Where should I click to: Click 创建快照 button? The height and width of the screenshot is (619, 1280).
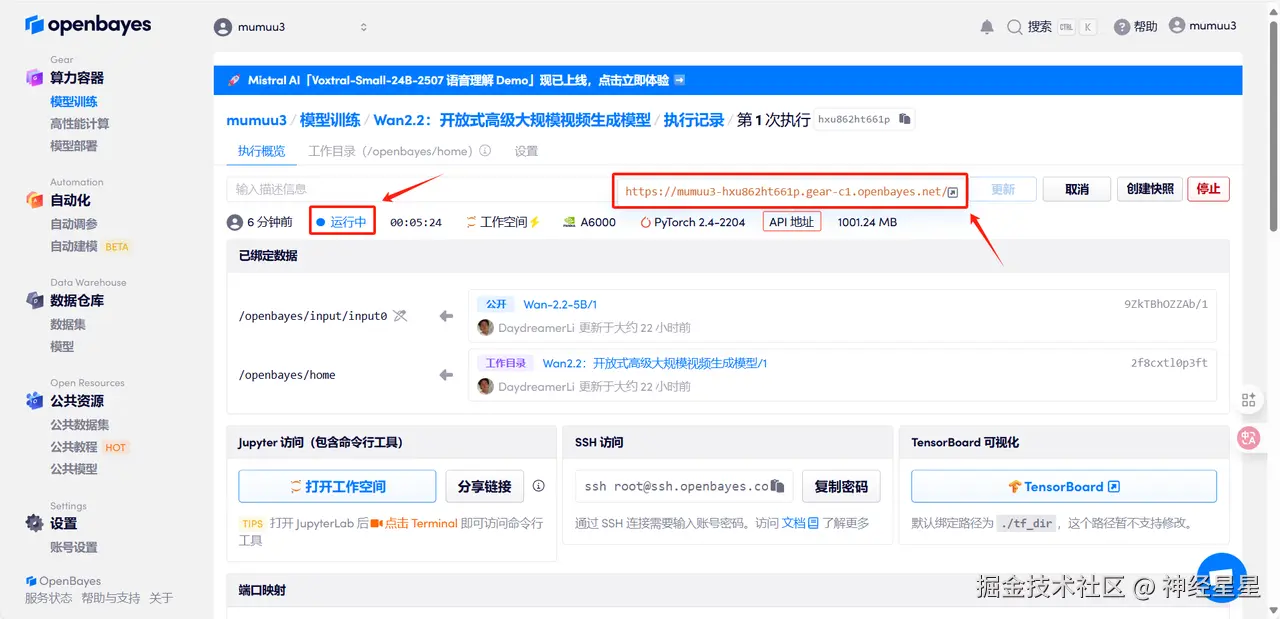pos(1150,189)
